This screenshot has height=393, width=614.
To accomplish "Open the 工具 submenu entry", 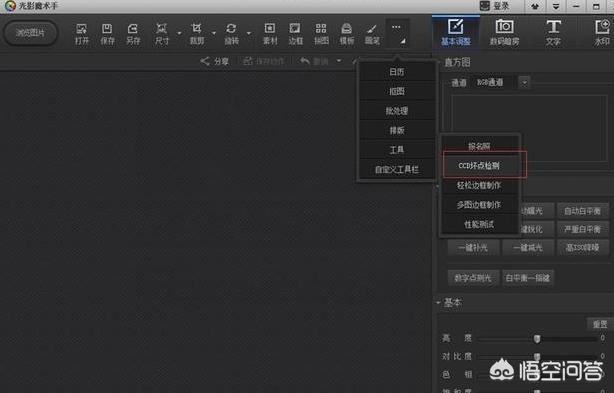I will [397, 150].
